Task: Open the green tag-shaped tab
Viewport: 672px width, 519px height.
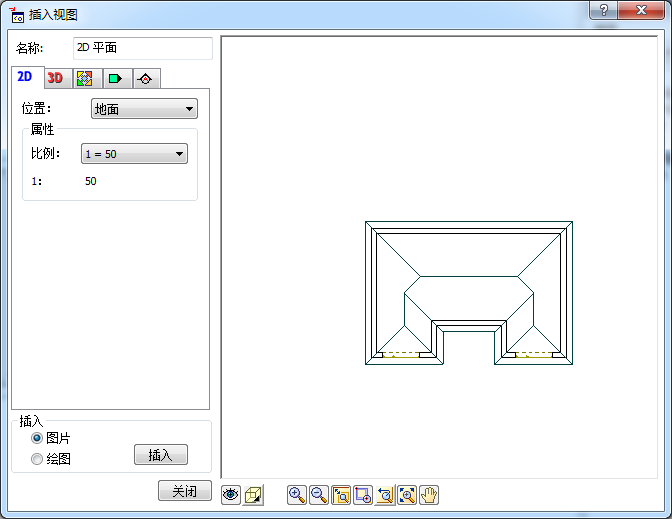Action: tap(117, 78)
